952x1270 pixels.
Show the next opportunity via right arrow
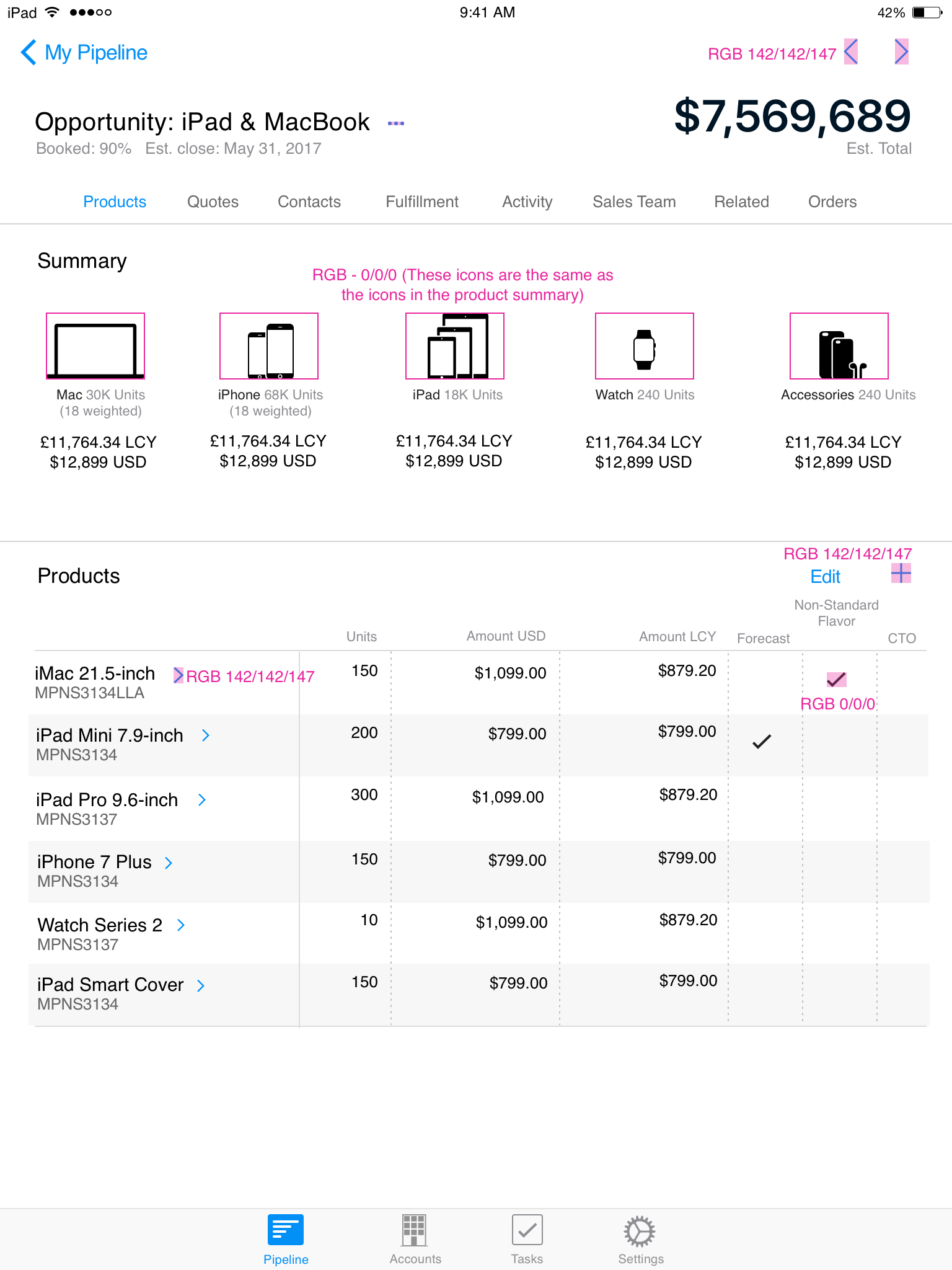tap(901, 51)
